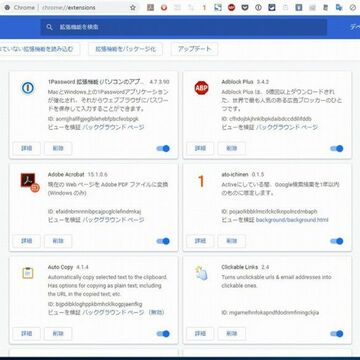This screenshot has width=360, height=360.
Task: Click 削除 on the ato-ichinen card
Action: click(x=232, y=241)
